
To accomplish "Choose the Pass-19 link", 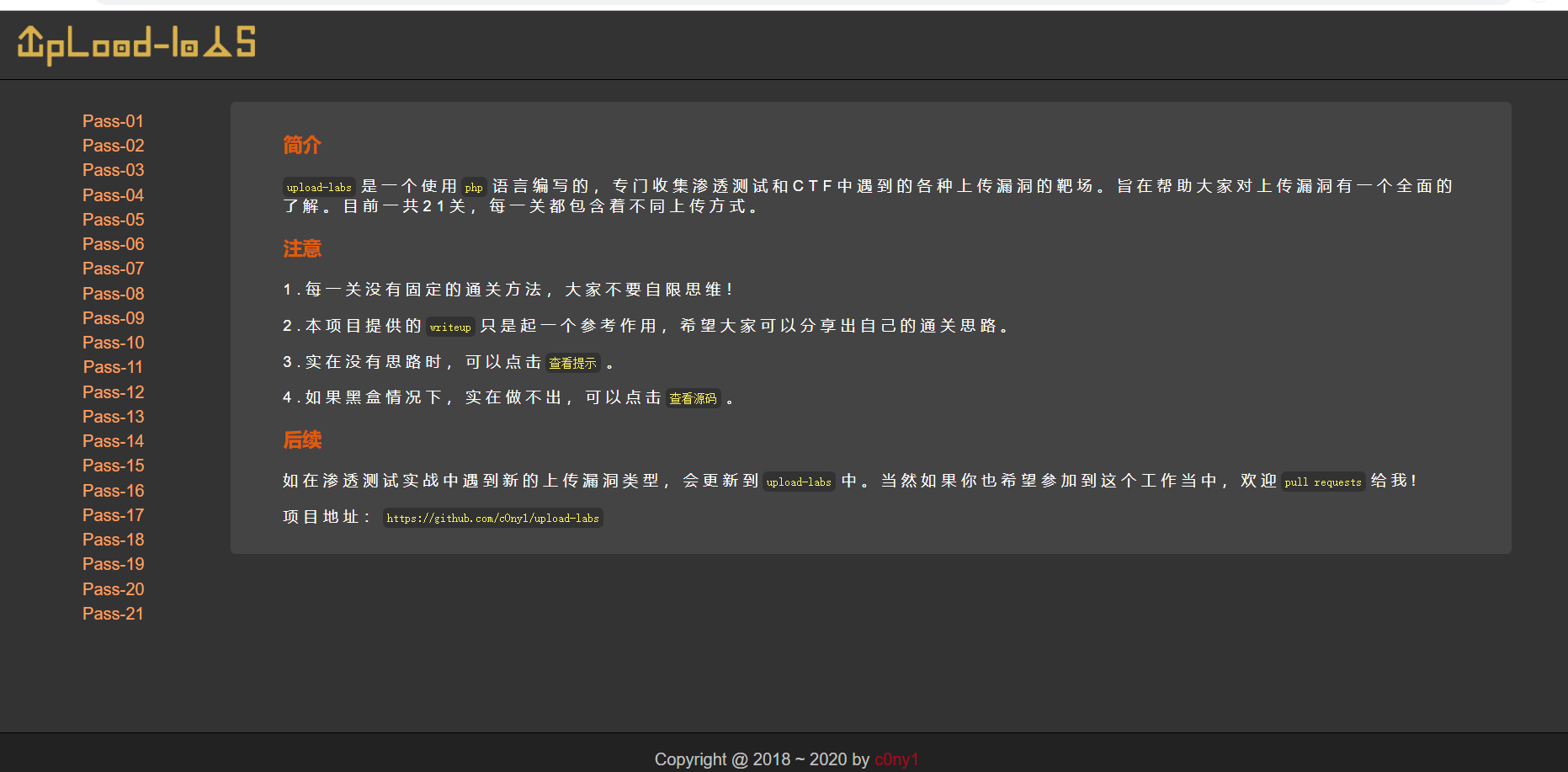I will coord(113,564).
